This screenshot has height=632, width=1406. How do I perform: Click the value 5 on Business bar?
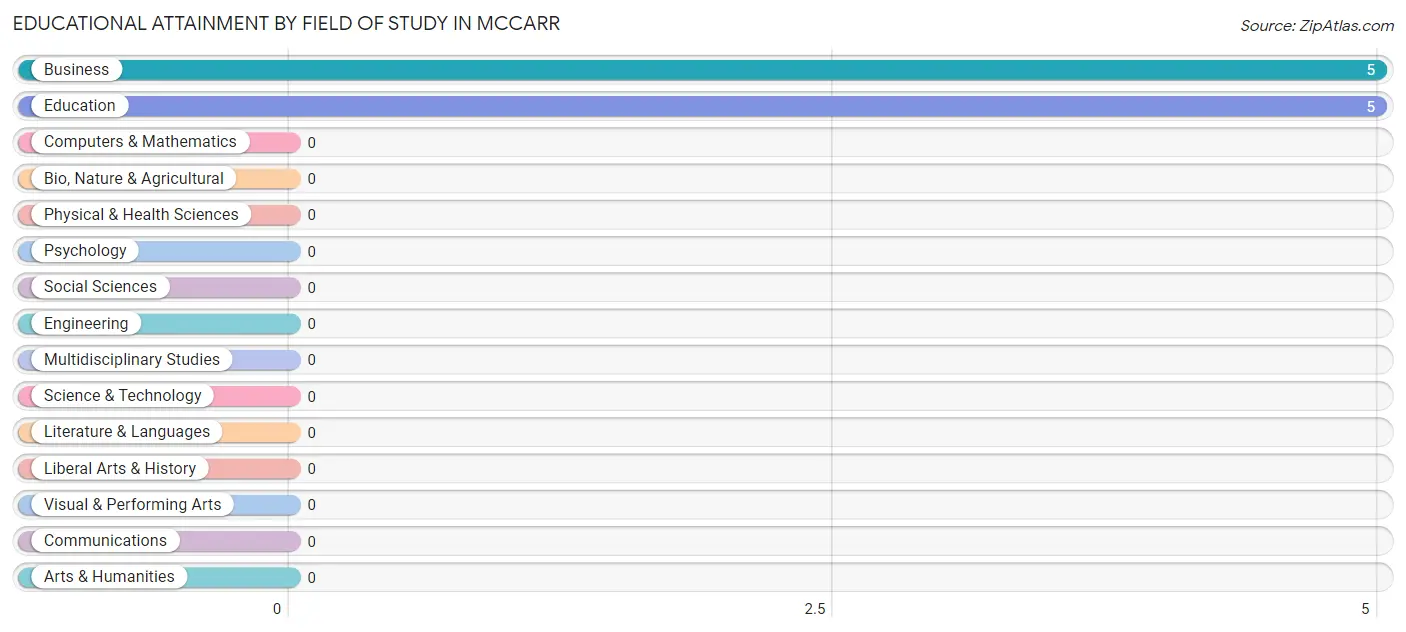tap(1371, 70)
